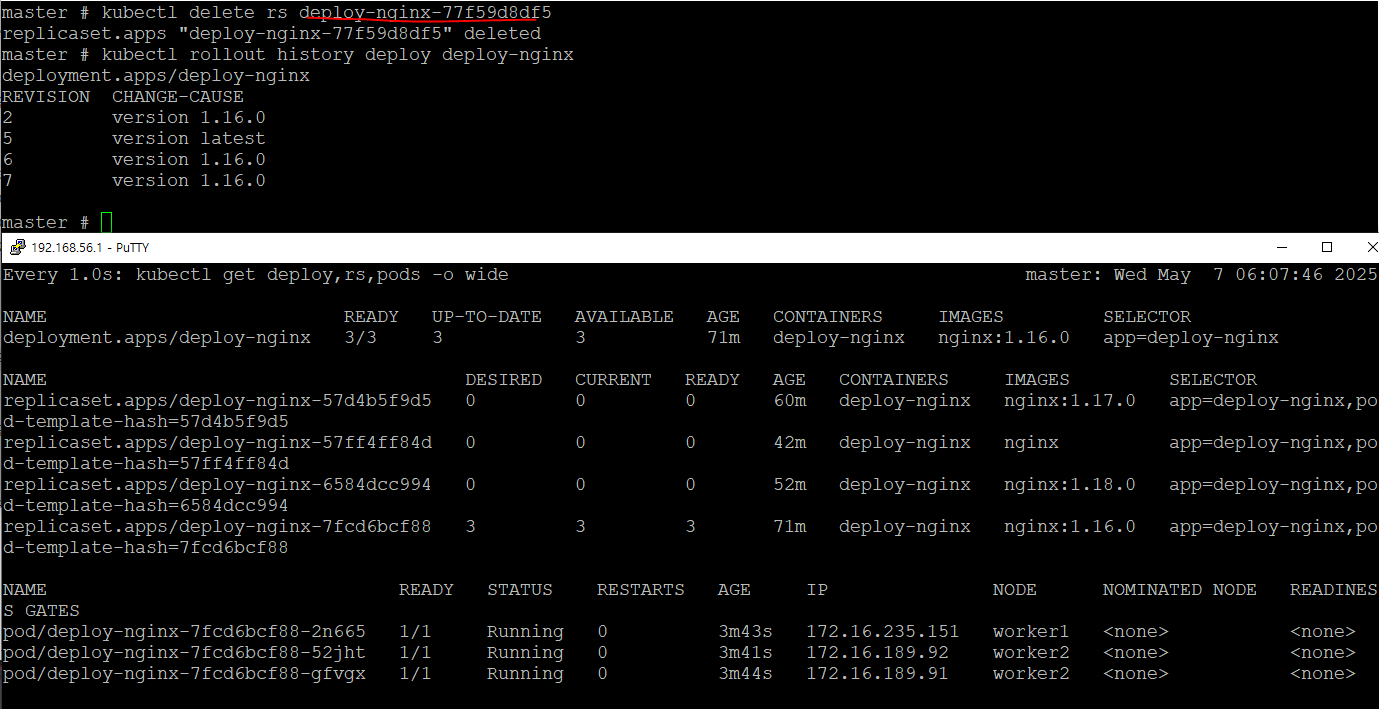Click the 3m43s pod age

click(x=745, y=631)
